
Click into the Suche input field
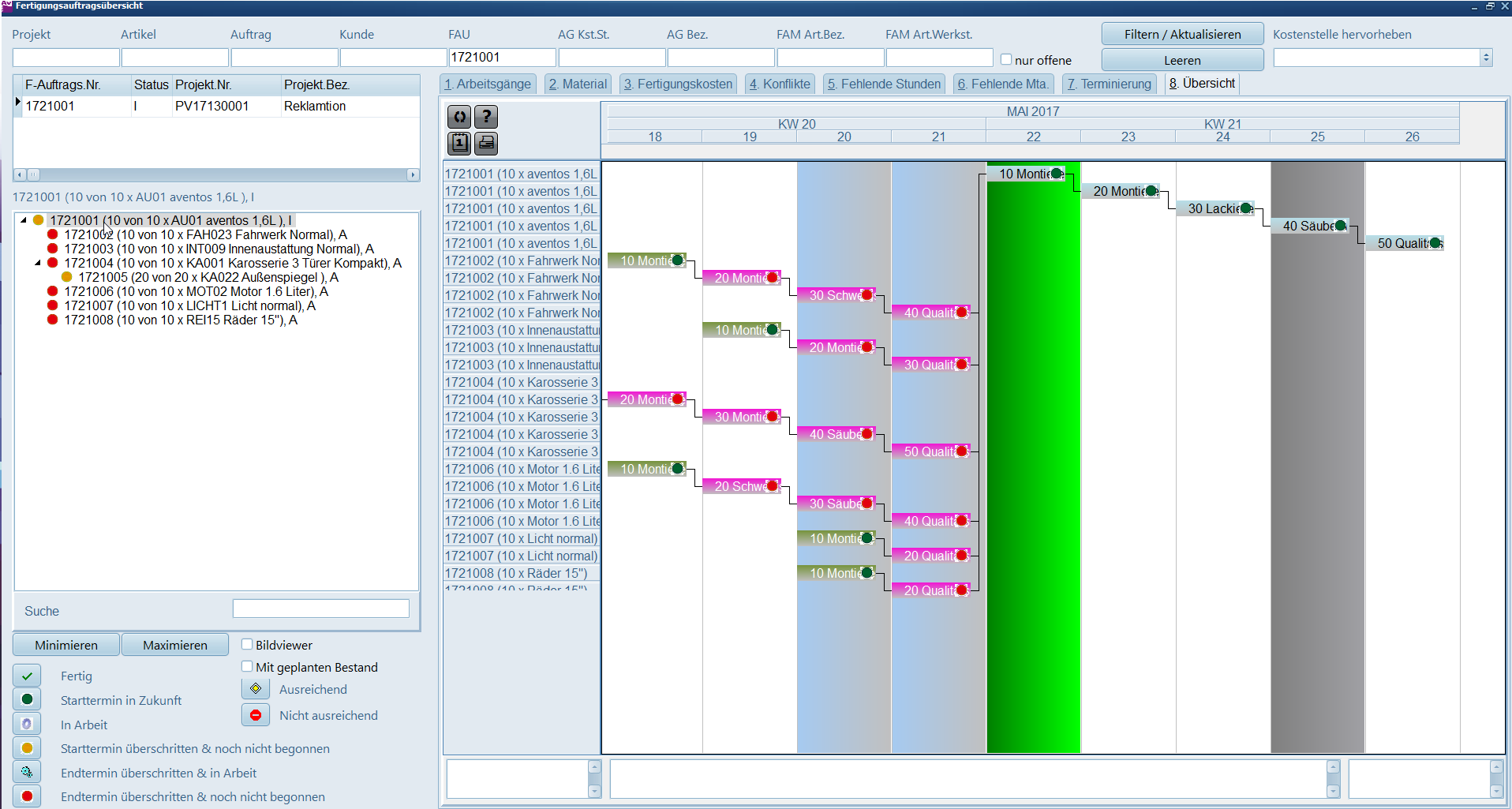(320, 609)
